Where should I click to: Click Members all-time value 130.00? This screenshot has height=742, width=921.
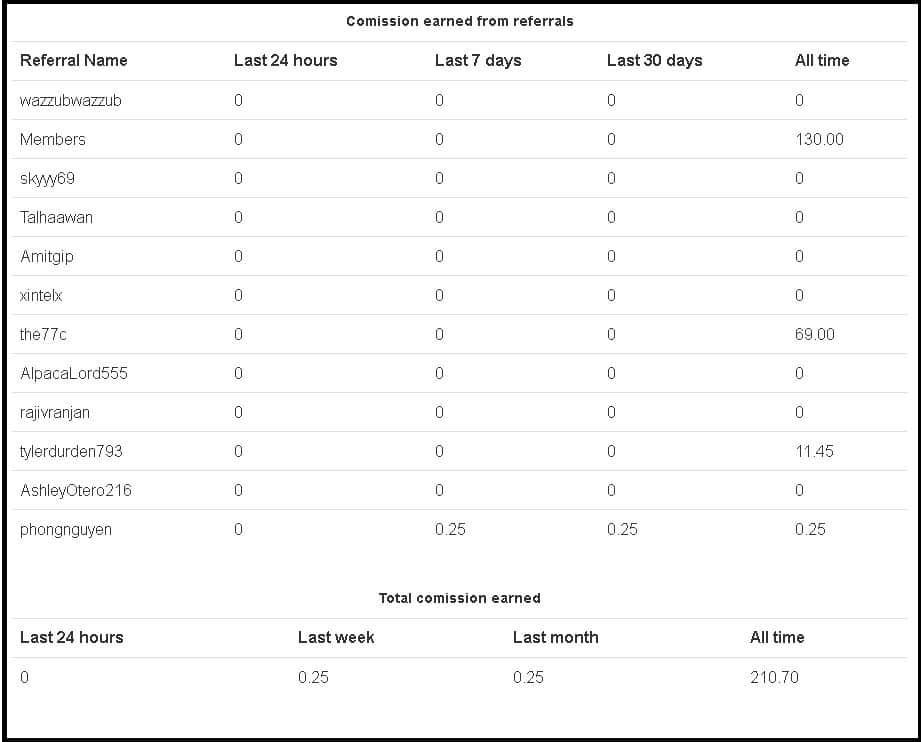click(x=819, y=139)
